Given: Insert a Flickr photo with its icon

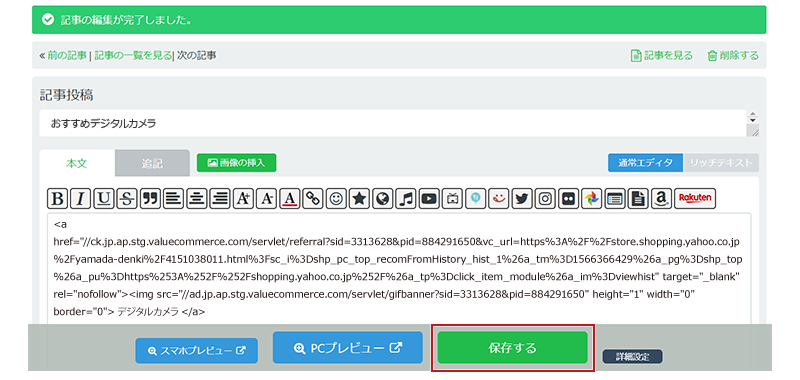Looking at the screenshot, I should click(x=568, y=199).
